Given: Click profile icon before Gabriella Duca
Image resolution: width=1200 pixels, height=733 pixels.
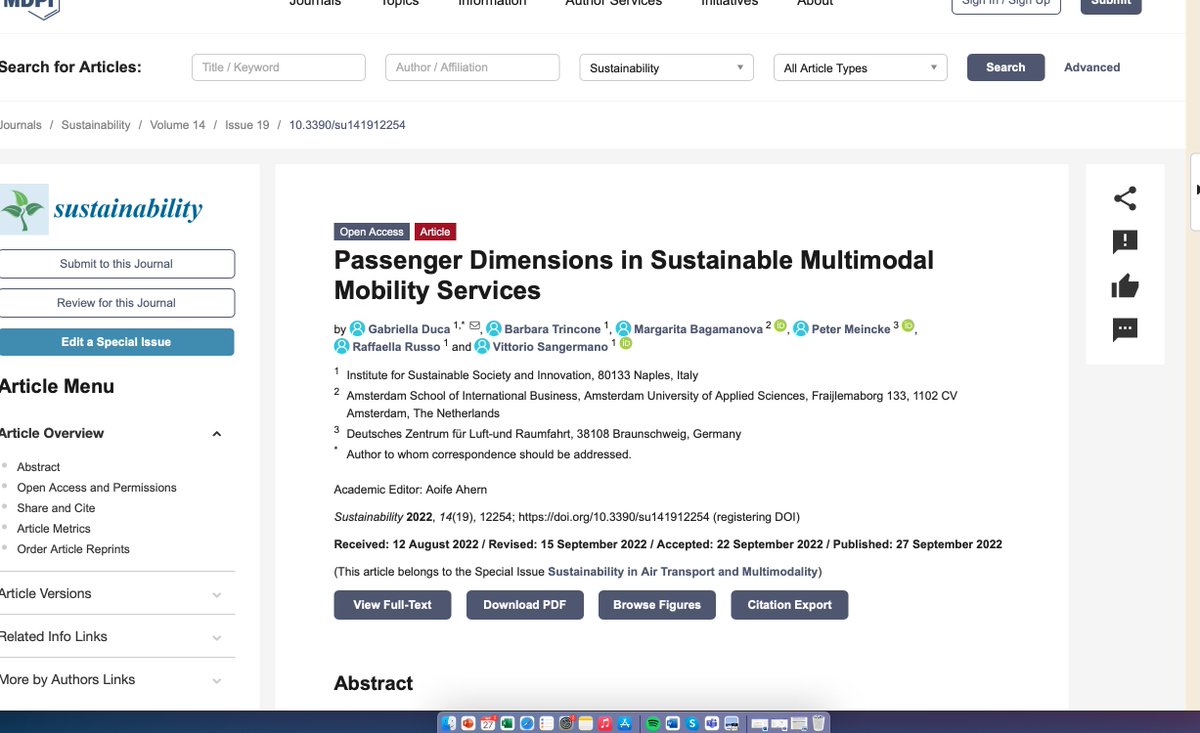Looking at the screenshot, I should pos(357,328).
